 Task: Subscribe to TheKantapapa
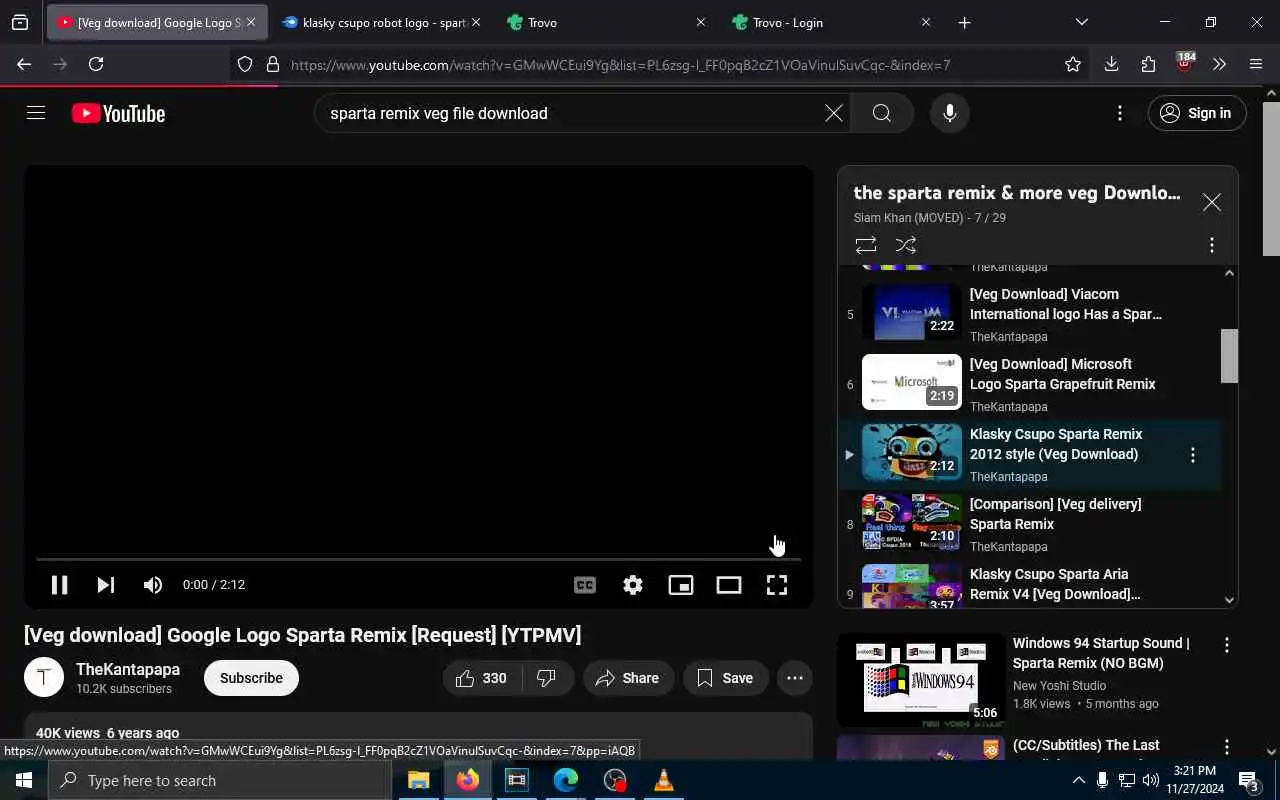point(251,678)
